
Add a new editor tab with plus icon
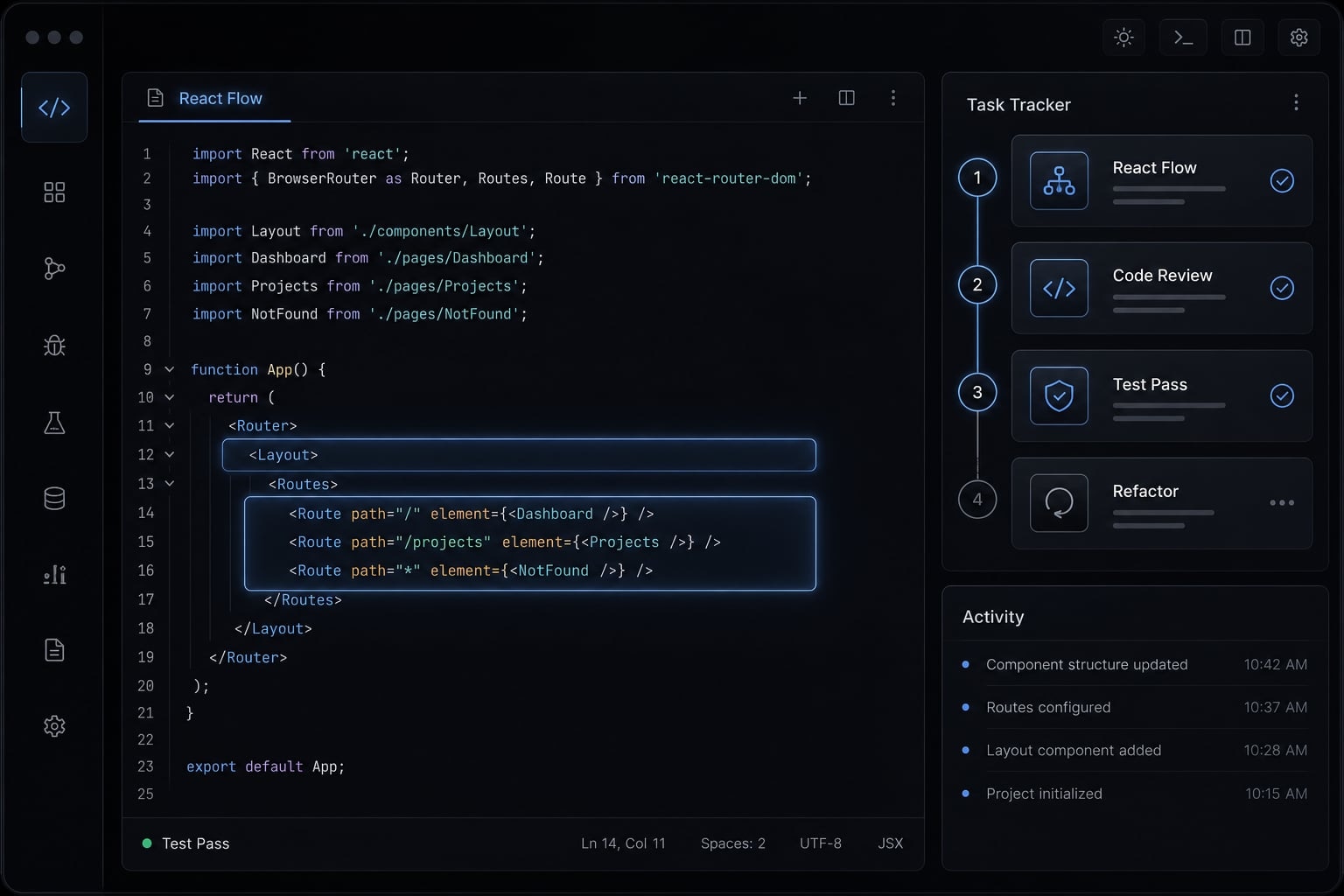tap(800, 98)
